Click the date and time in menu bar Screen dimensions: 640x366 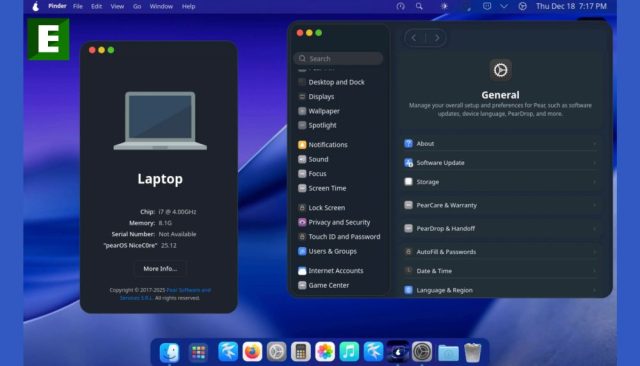571,6
